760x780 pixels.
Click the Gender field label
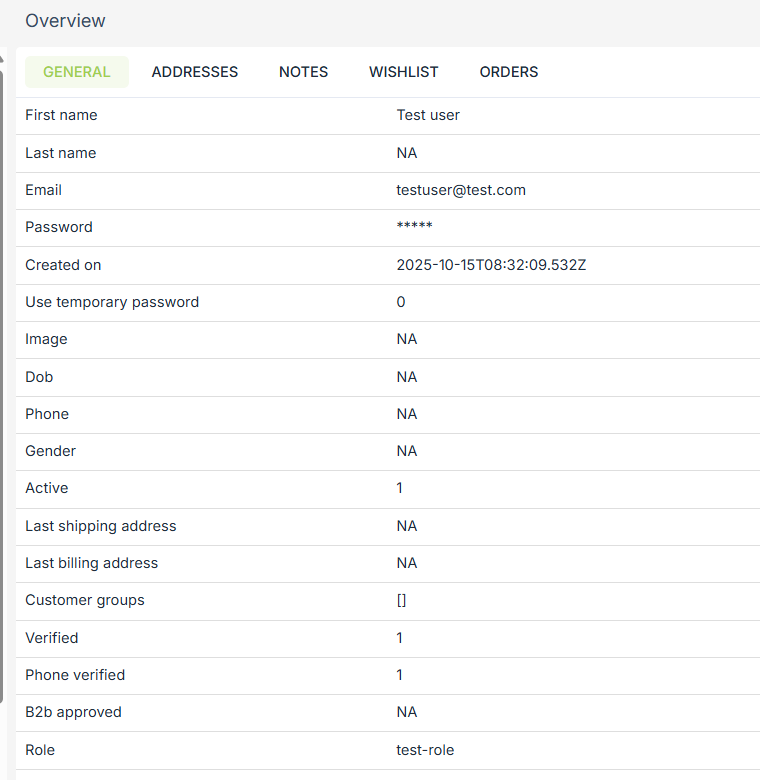click(50, 451)
